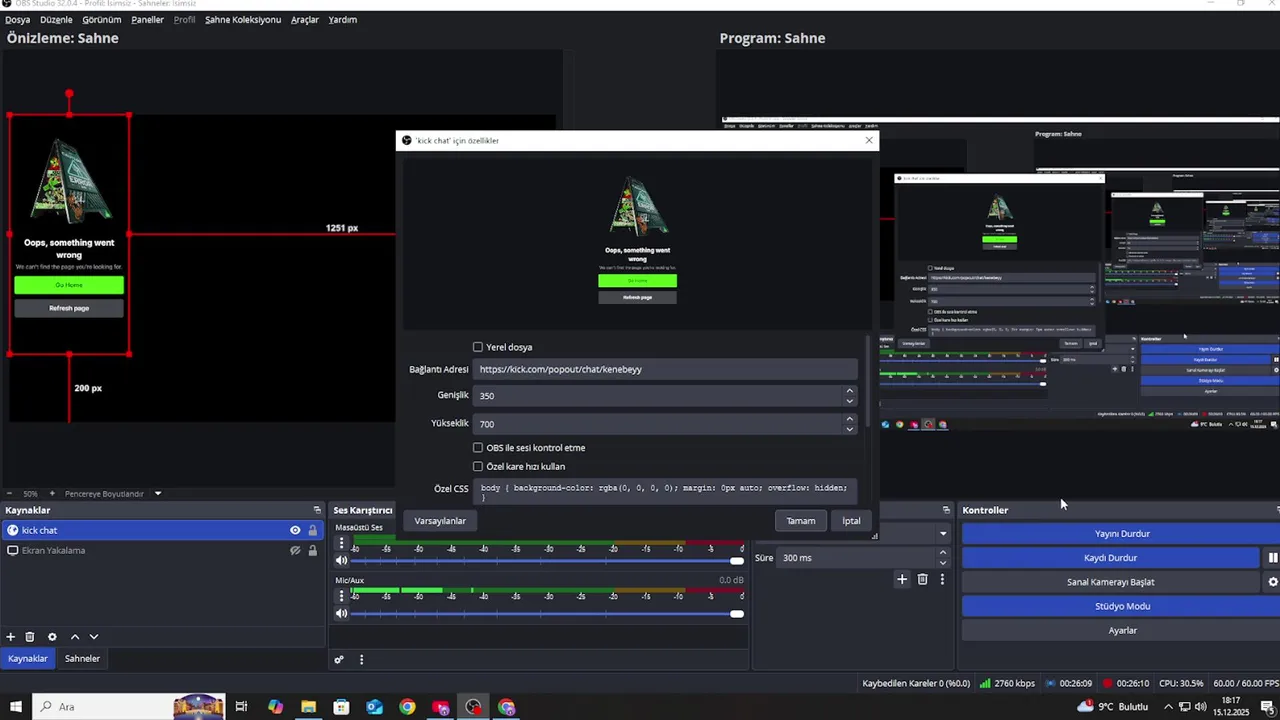1280x720 pixels.
Task: Toggle lock on kick chat source
Action: pos(312,531)
